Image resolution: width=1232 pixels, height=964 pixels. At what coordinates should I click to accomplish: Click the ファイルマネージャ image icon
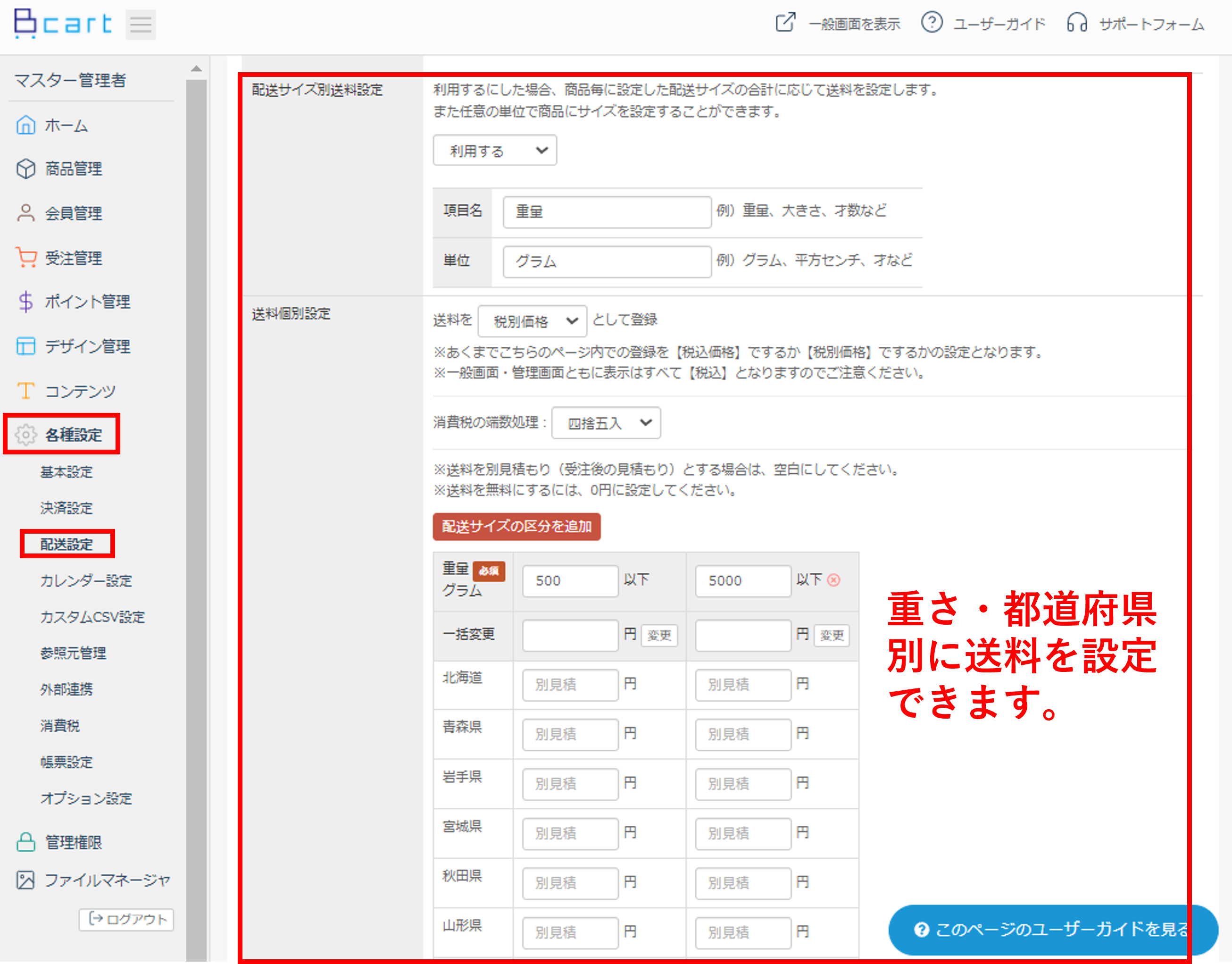coord(25,880)
